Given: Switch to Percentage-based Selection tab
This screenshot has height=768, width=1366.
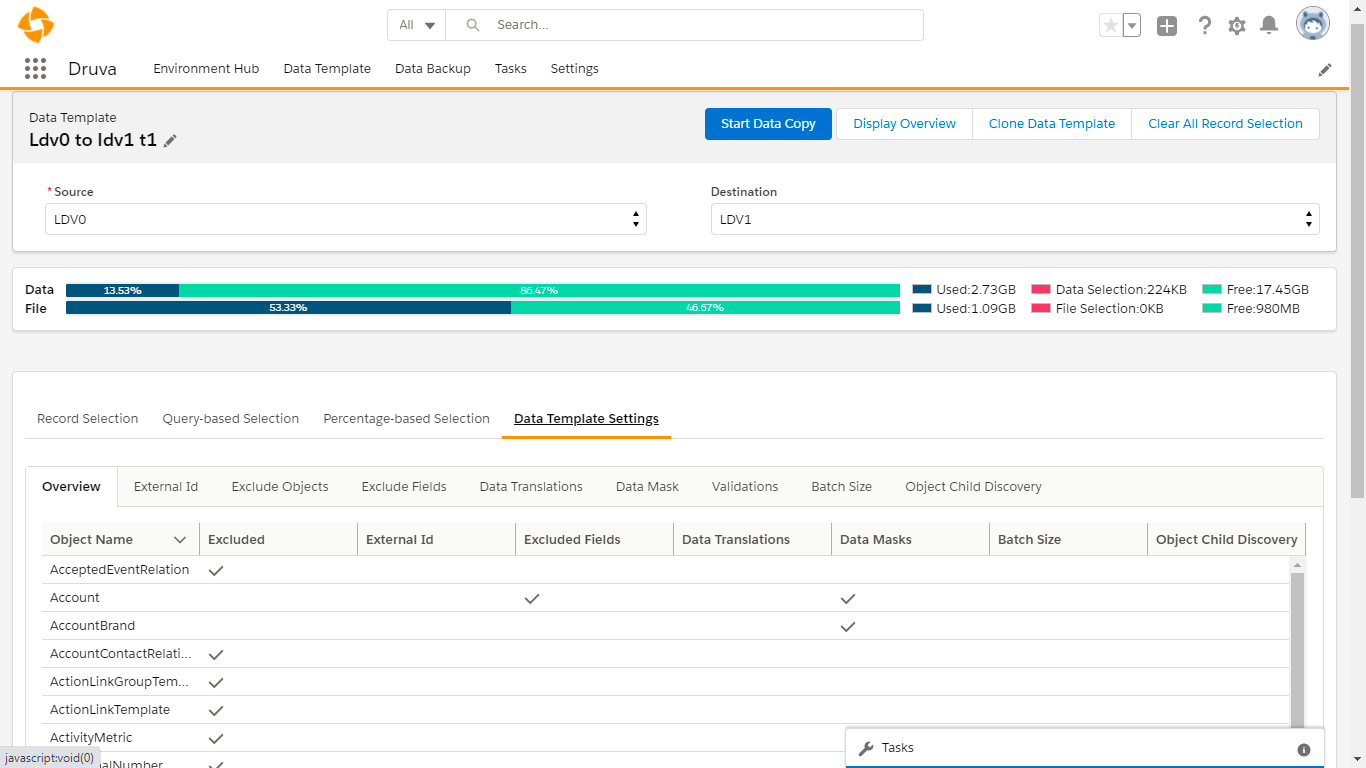Looking at the screenshot, I should click(x=406, y=419).
